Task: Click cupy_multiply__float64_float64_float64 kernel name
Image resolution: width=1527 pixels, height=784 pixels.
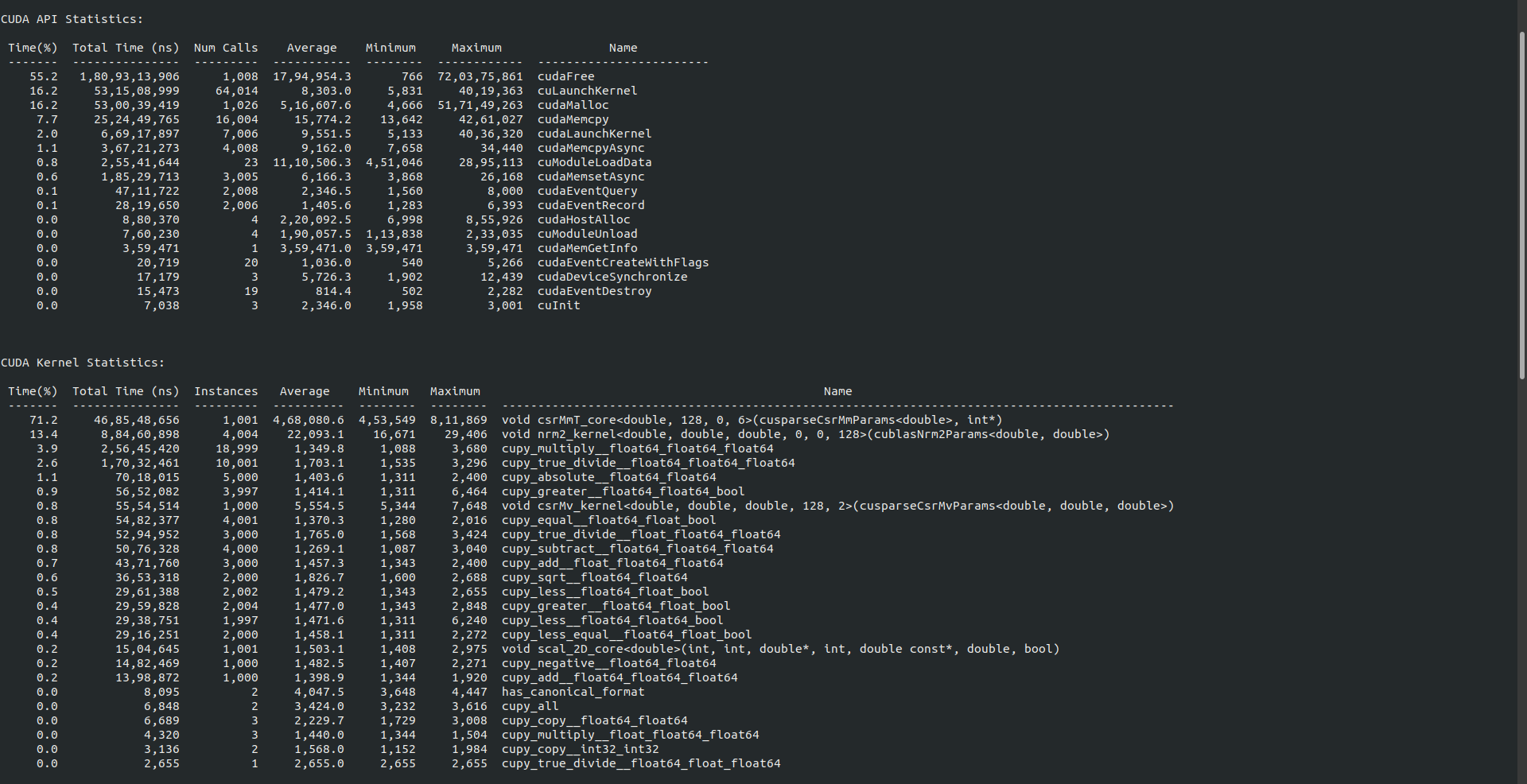Action: 638,448
